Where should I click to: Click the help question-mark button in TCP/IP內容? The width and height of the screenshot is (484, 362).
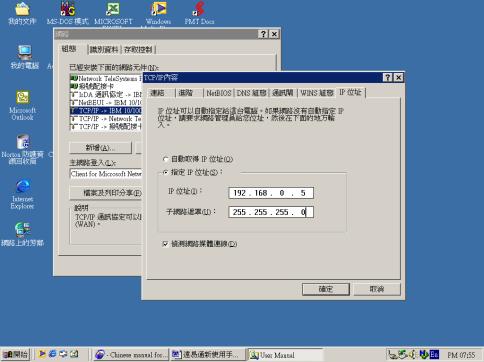tap(387, 78)
